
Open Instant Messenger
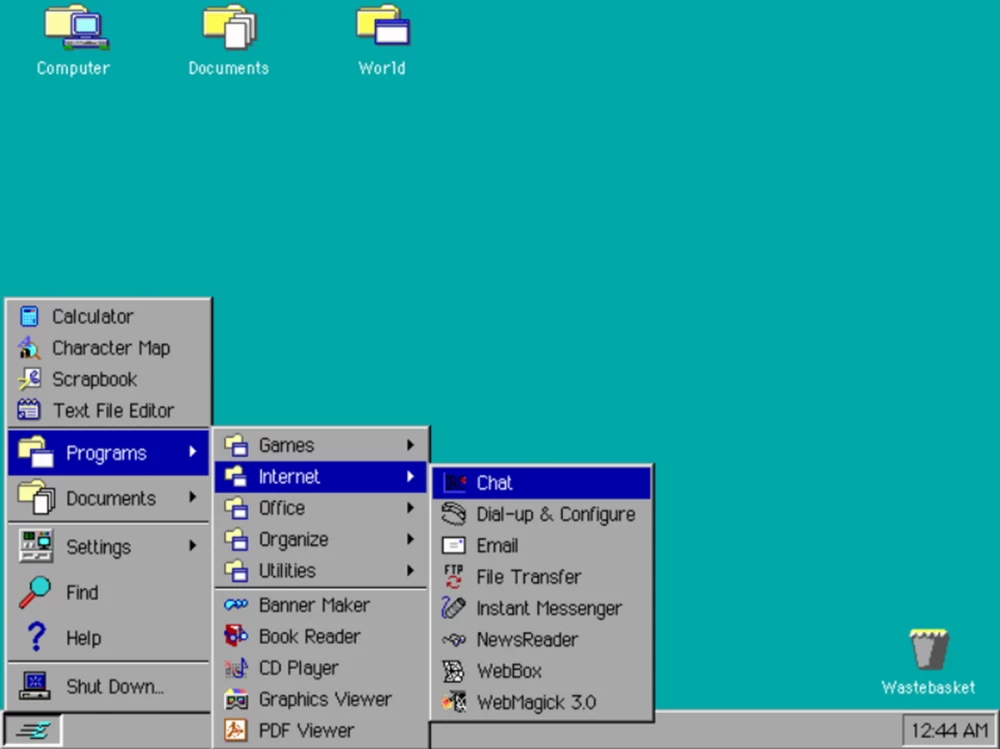549,608
